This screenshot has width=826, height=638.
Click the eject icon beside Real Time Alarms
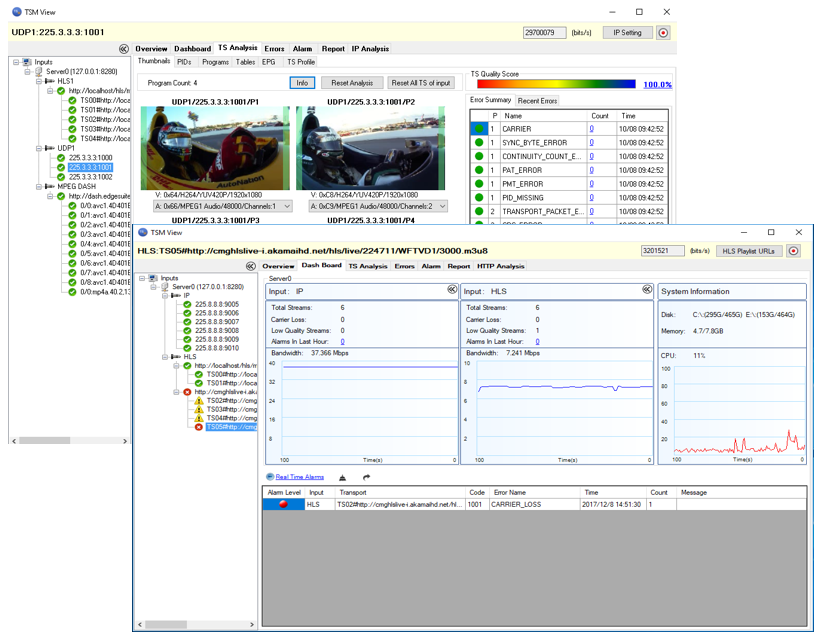point(343,478)
